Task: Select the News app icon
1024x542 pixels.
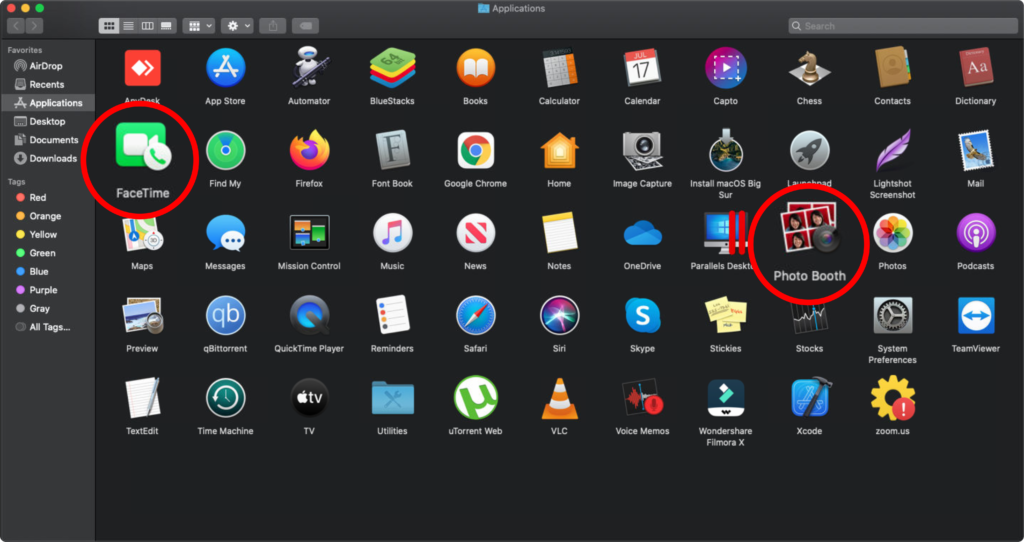Action: tap(475, 233)
